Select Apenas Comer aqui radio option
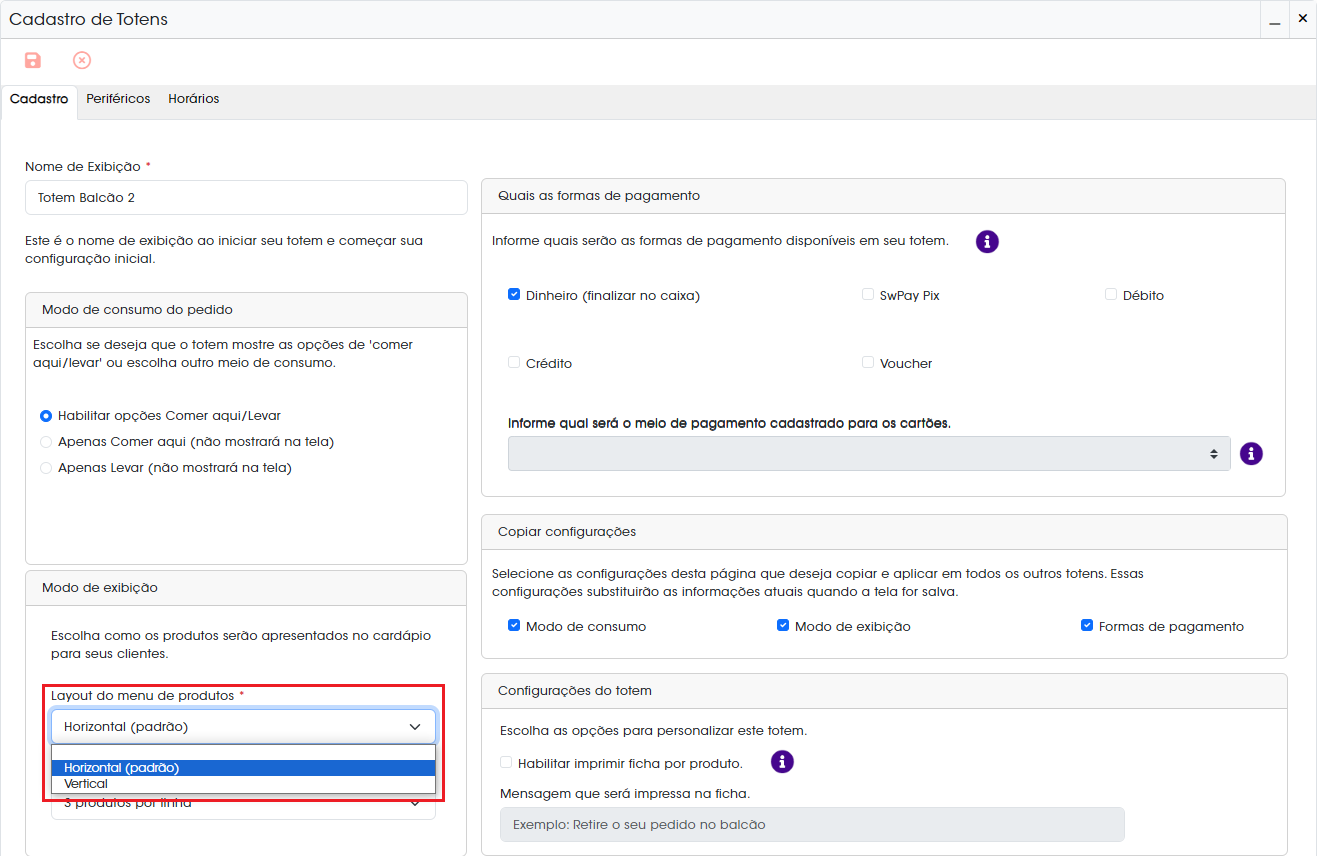 [46, 442]
